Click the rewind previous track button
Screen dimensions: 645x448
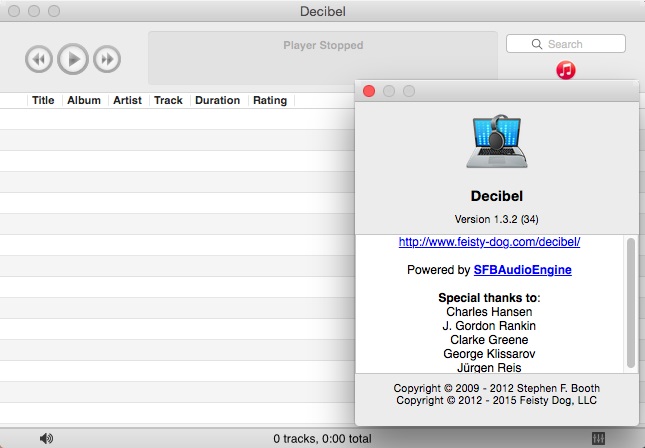39,59
